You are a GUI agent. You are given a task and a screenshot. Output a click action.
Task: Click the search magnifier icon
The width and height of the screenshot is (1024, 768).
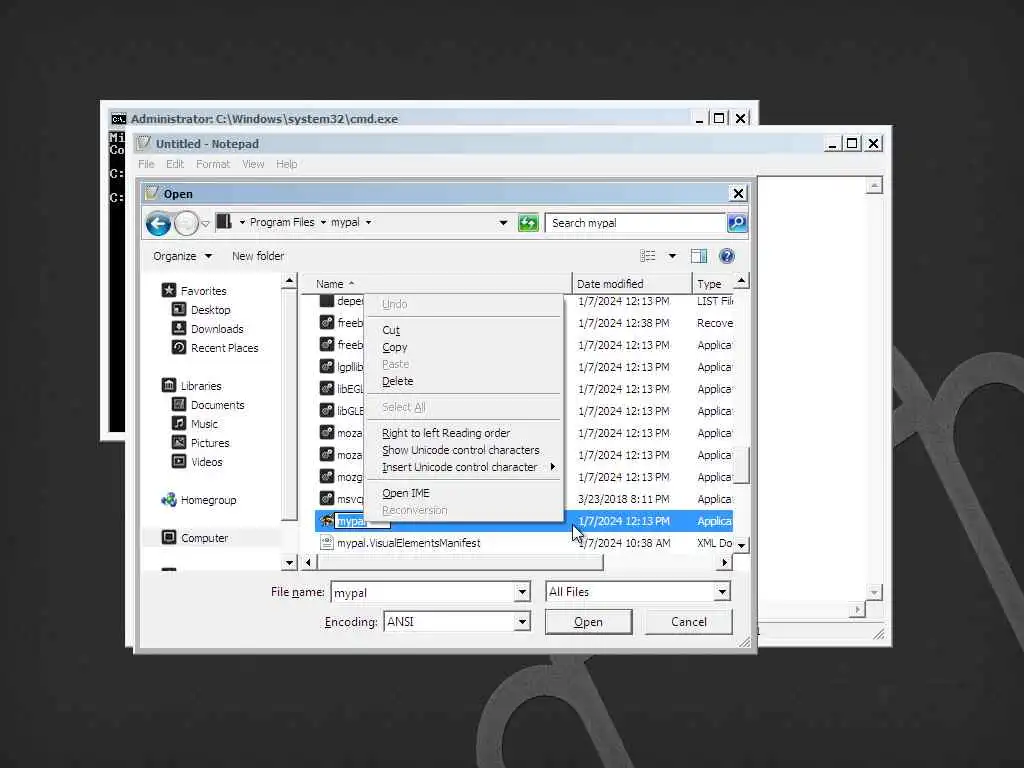click(x=737, y=223)
